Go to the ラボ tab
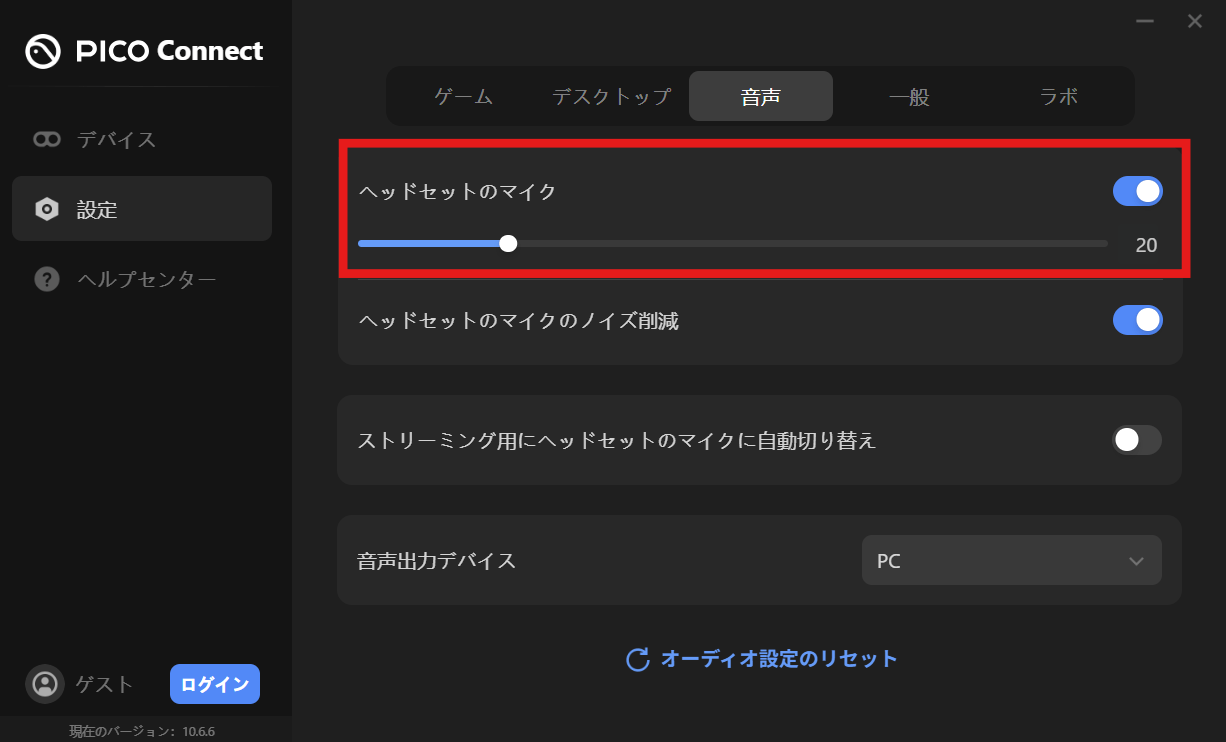This screenshot has height=742, width=1226. click(1058, 97)
